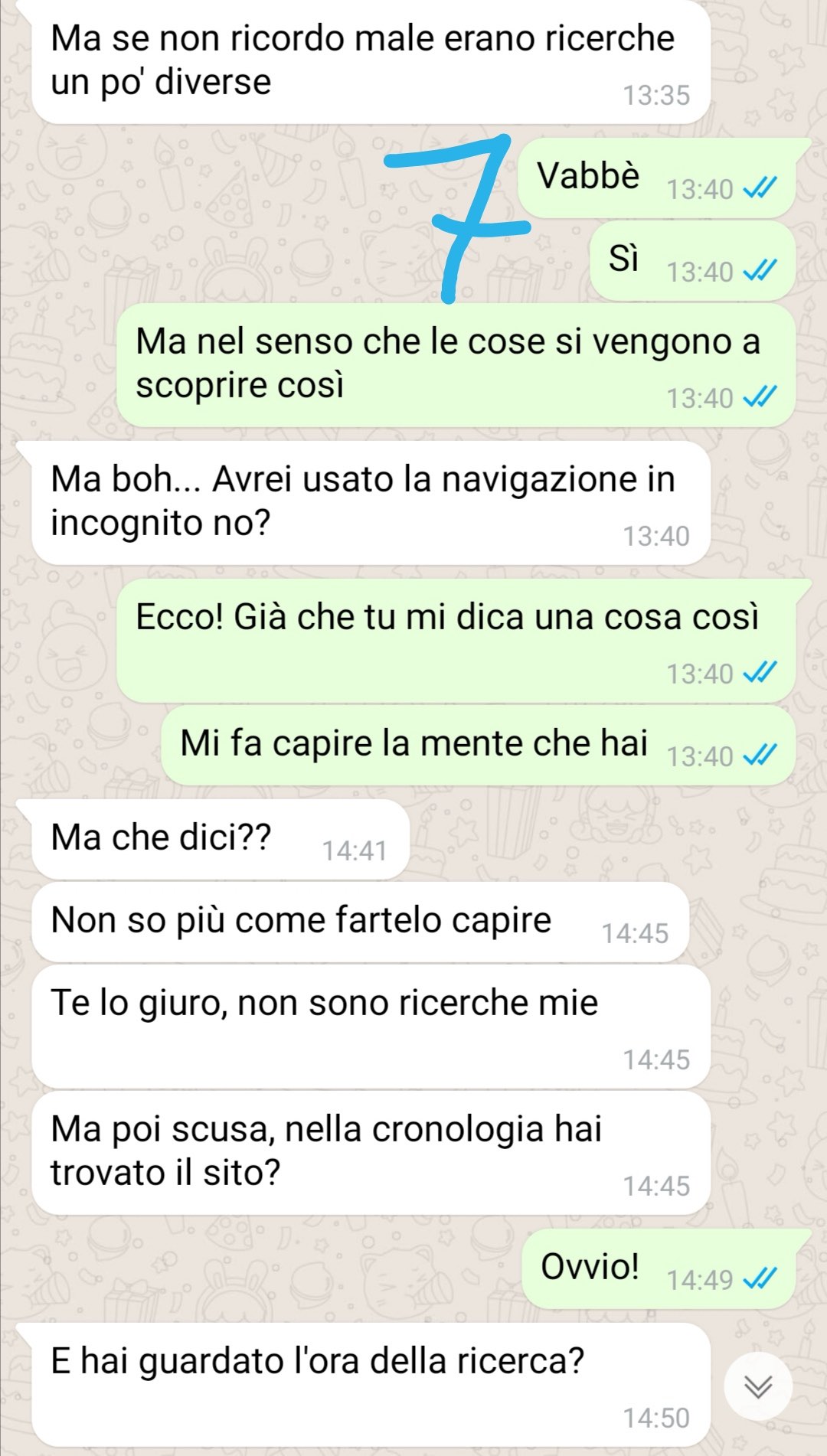This screenshot has height=1456, width=827.
Task: Tap read receipt ticks on "Vabbè" message
Action: [760, 188]
